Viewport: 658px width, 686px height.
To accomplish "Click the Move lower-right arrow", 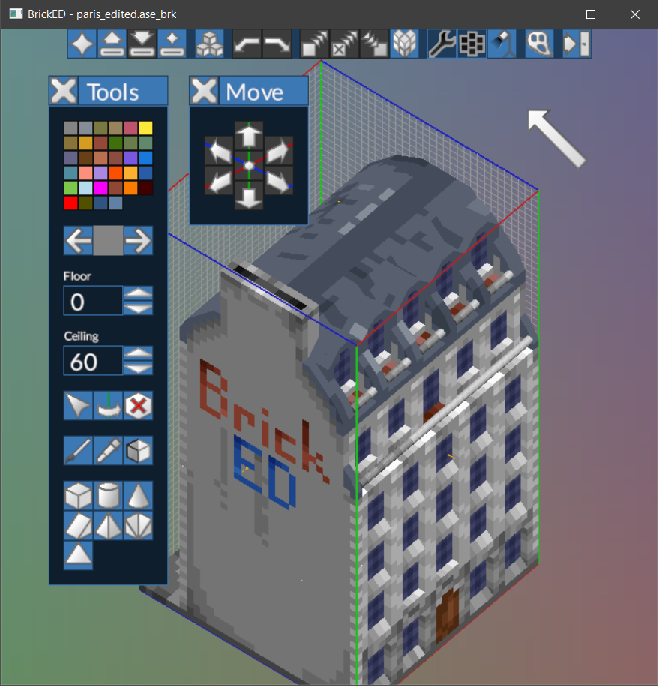I will pyautogui.click(x=279, y=180).
